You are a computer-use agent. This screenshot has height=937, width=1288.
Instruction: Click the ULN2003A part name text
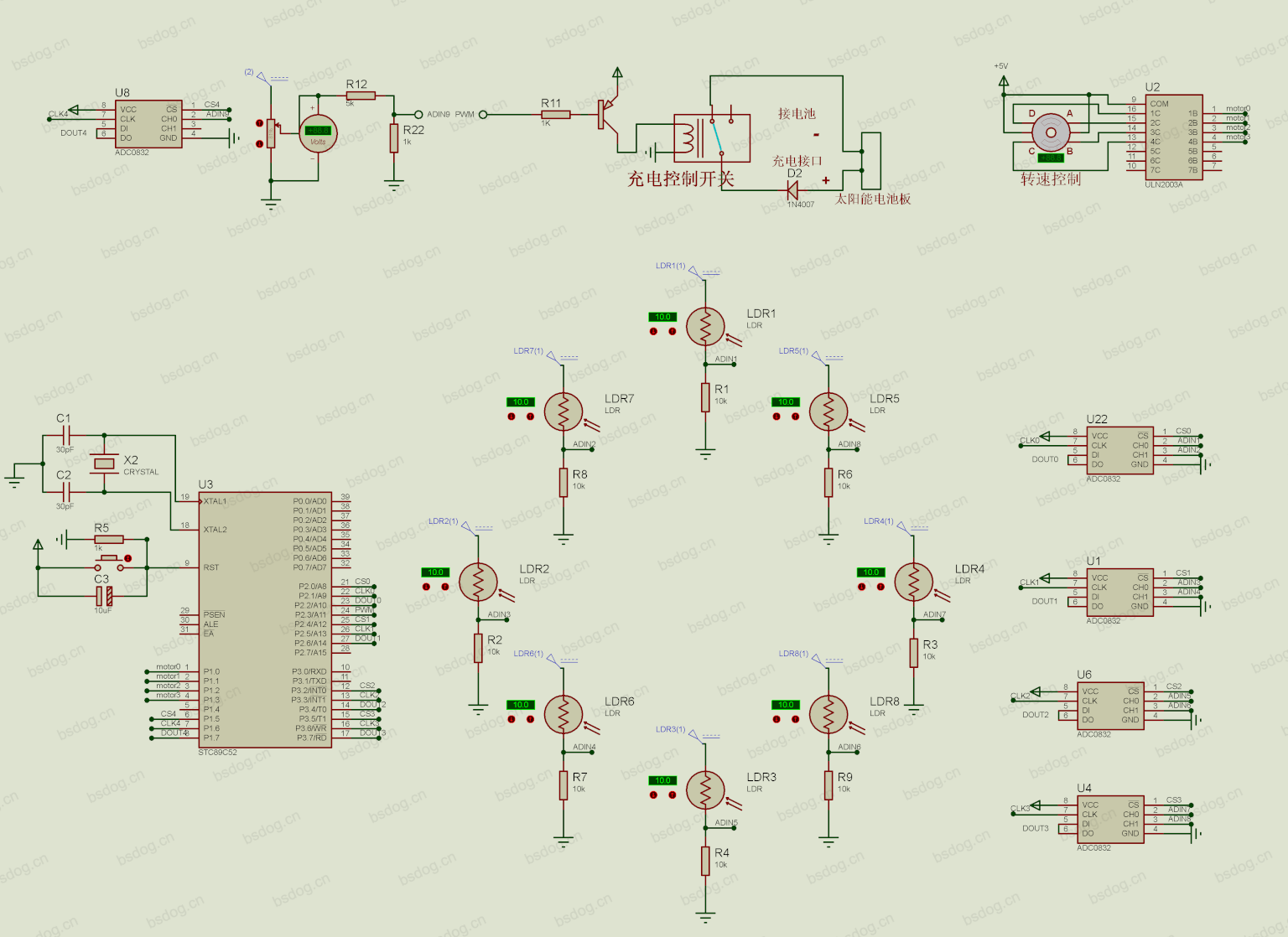click(1164, 184)
